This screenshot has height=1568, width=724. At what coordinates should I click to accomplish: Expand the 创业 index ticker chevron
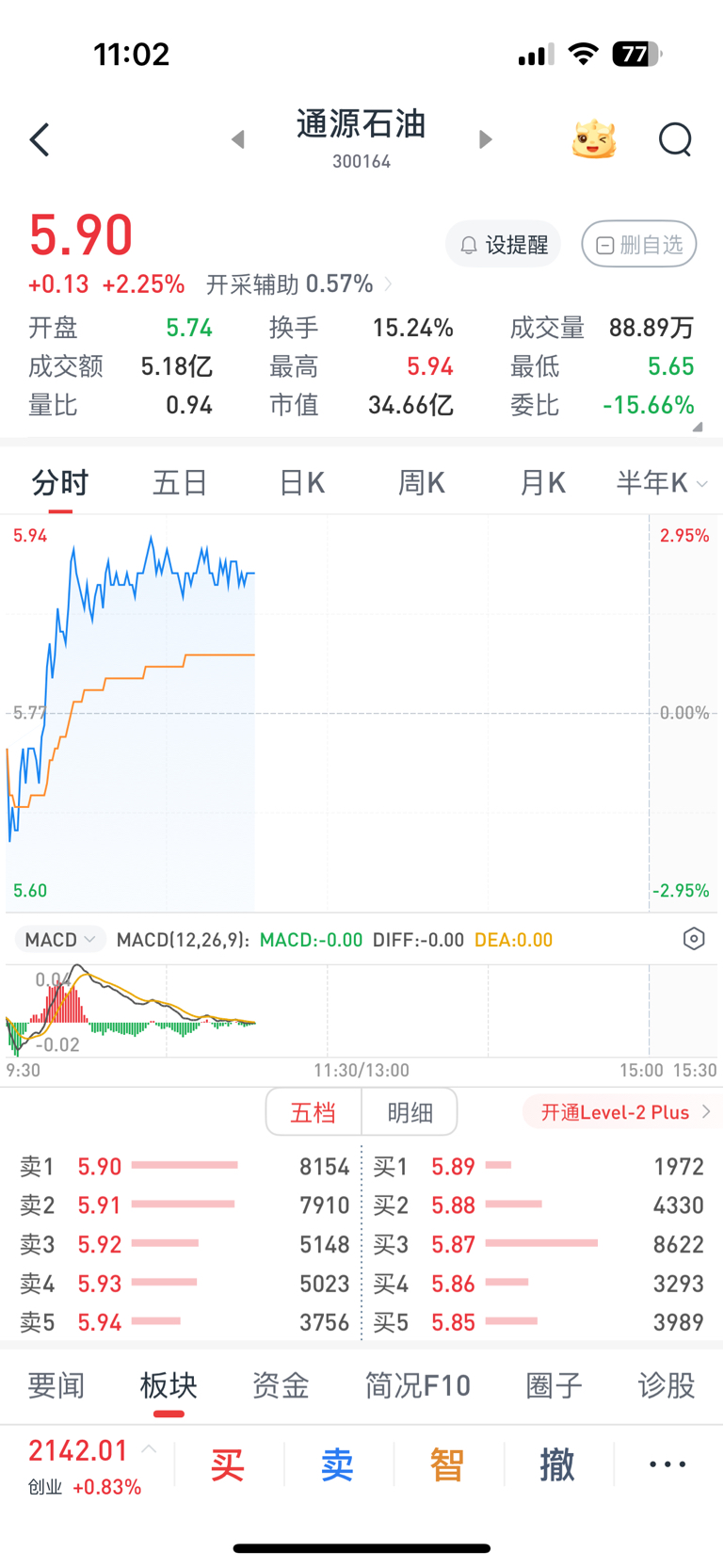tap(149, 1450)
